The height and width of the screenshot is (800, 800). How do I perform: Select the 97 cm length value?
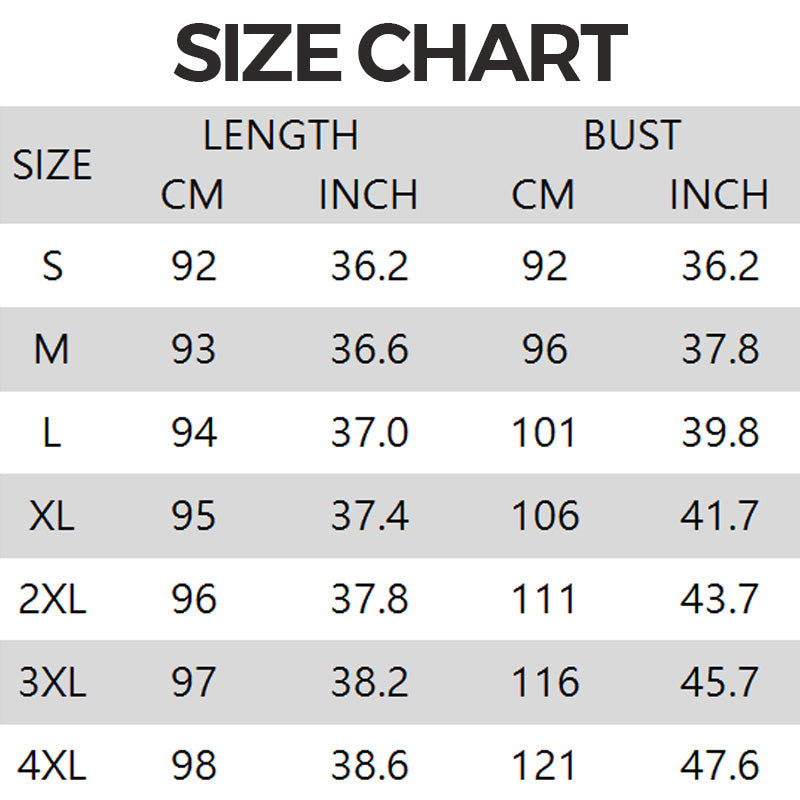[193, 682]
